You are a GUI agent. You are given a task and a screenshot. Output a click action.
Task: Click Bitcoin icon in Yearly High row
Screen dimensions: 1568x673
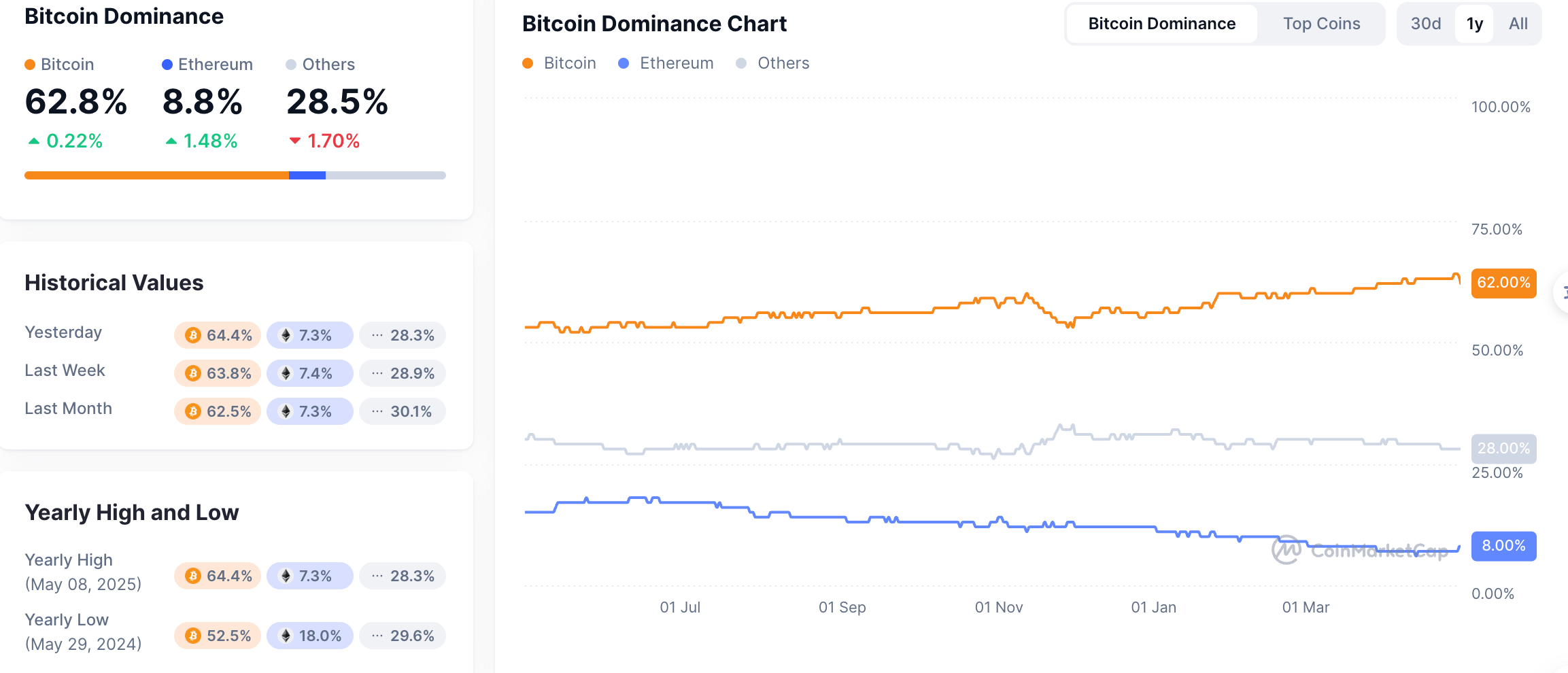click(193, 576)
